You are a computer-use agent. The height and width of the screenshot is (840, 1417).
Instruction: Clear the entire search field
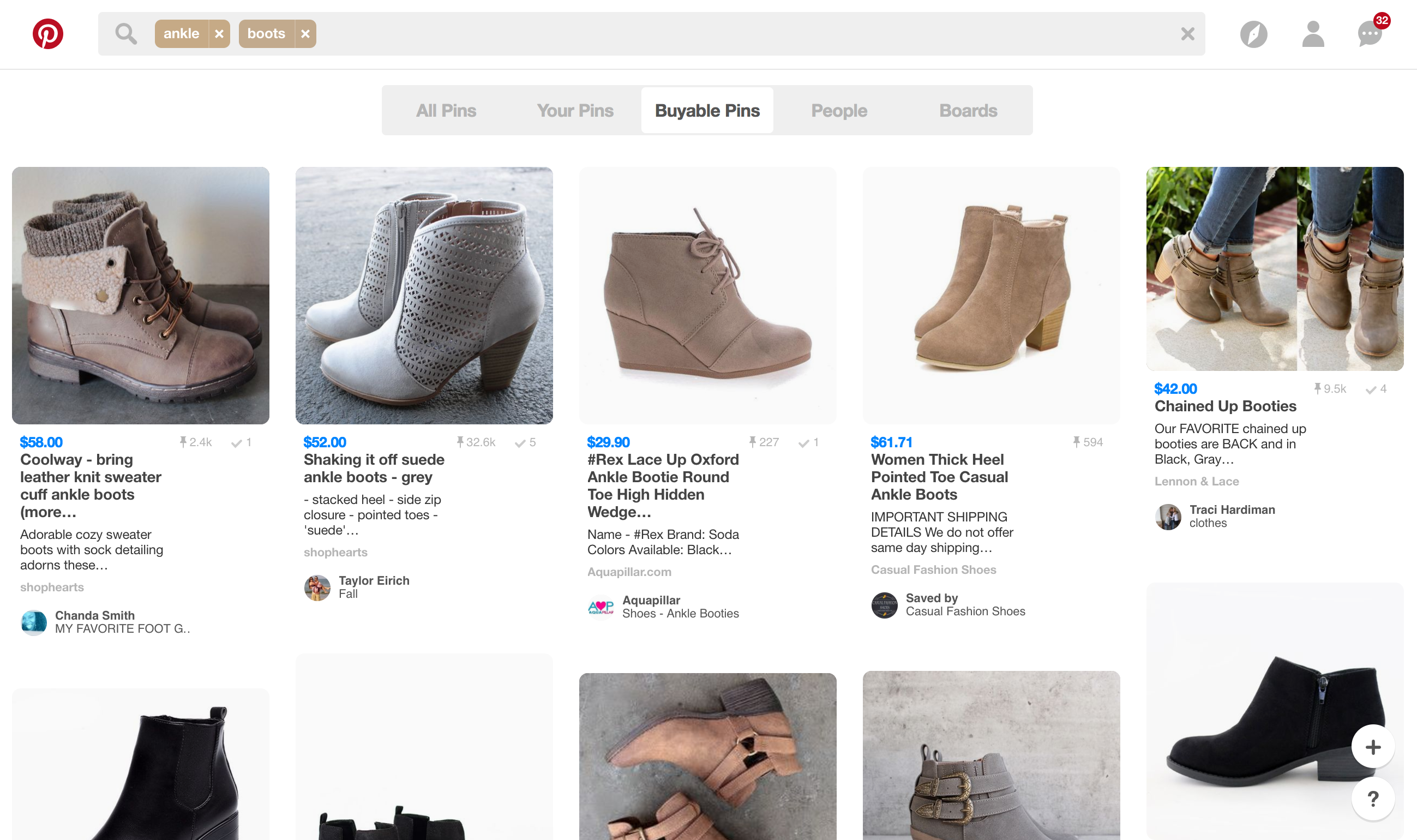click(x=1188, y=34)
